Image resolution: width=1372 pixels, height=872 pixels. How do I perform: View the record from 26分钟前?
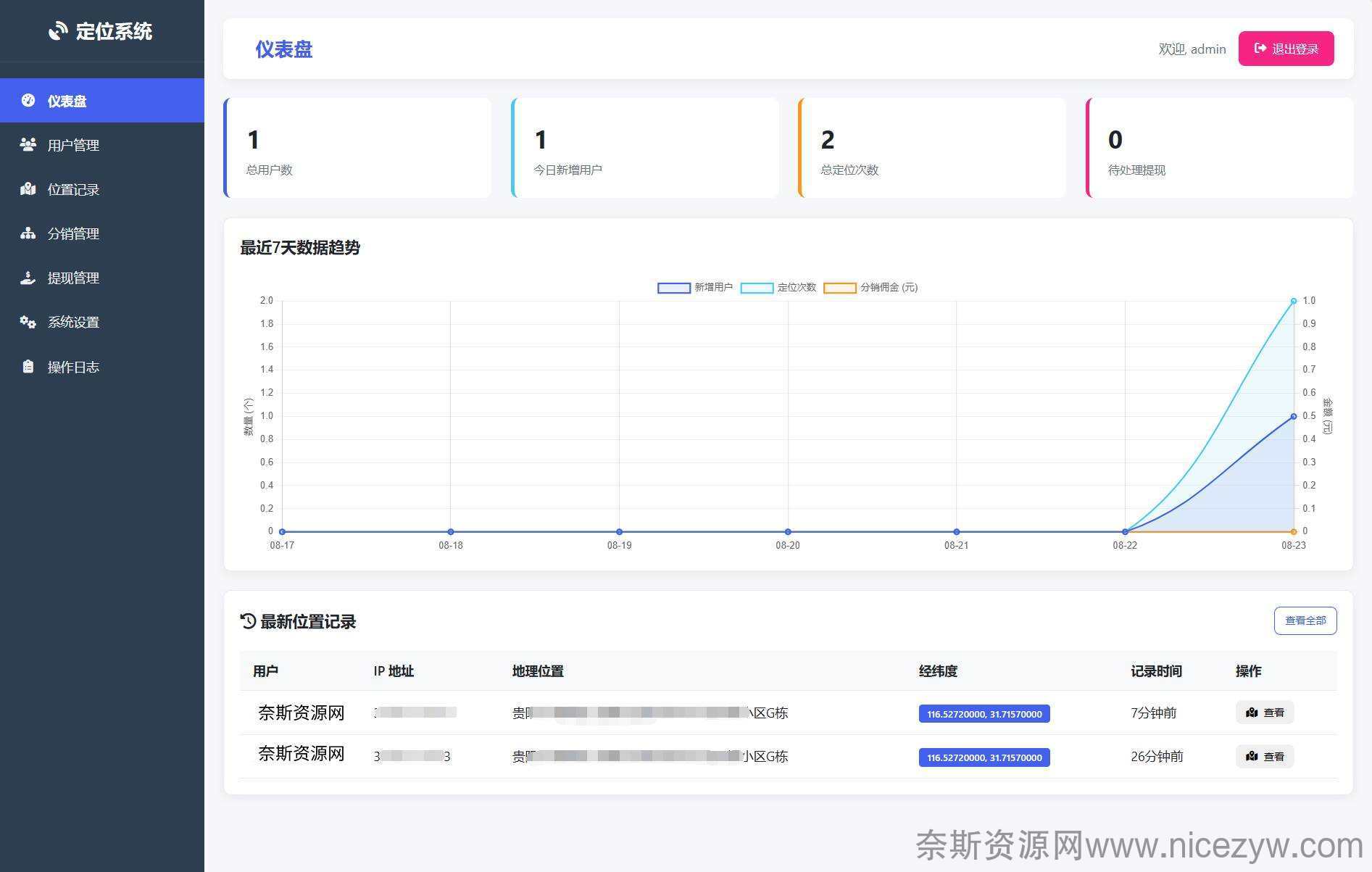(1264, 756)
